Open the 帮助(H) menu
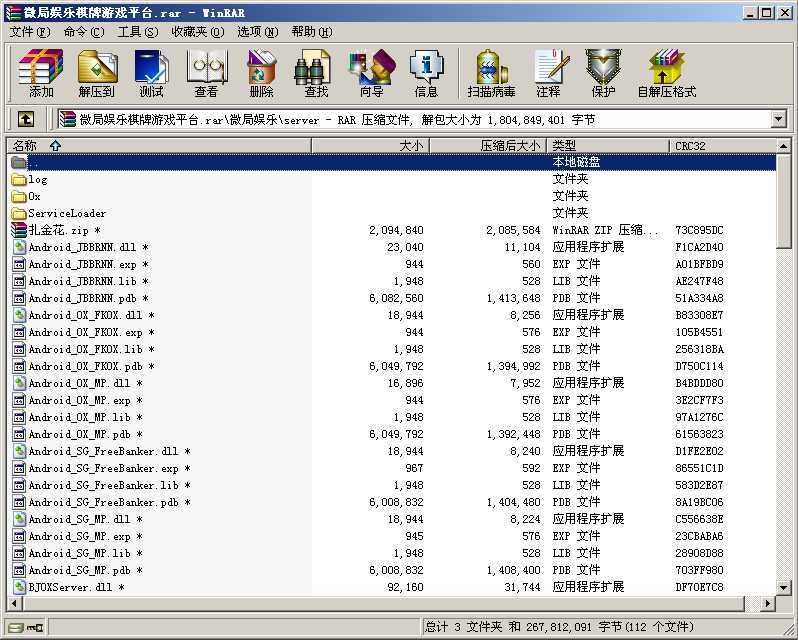This screenshot has width=798, height=640. (x=311, y=32)
